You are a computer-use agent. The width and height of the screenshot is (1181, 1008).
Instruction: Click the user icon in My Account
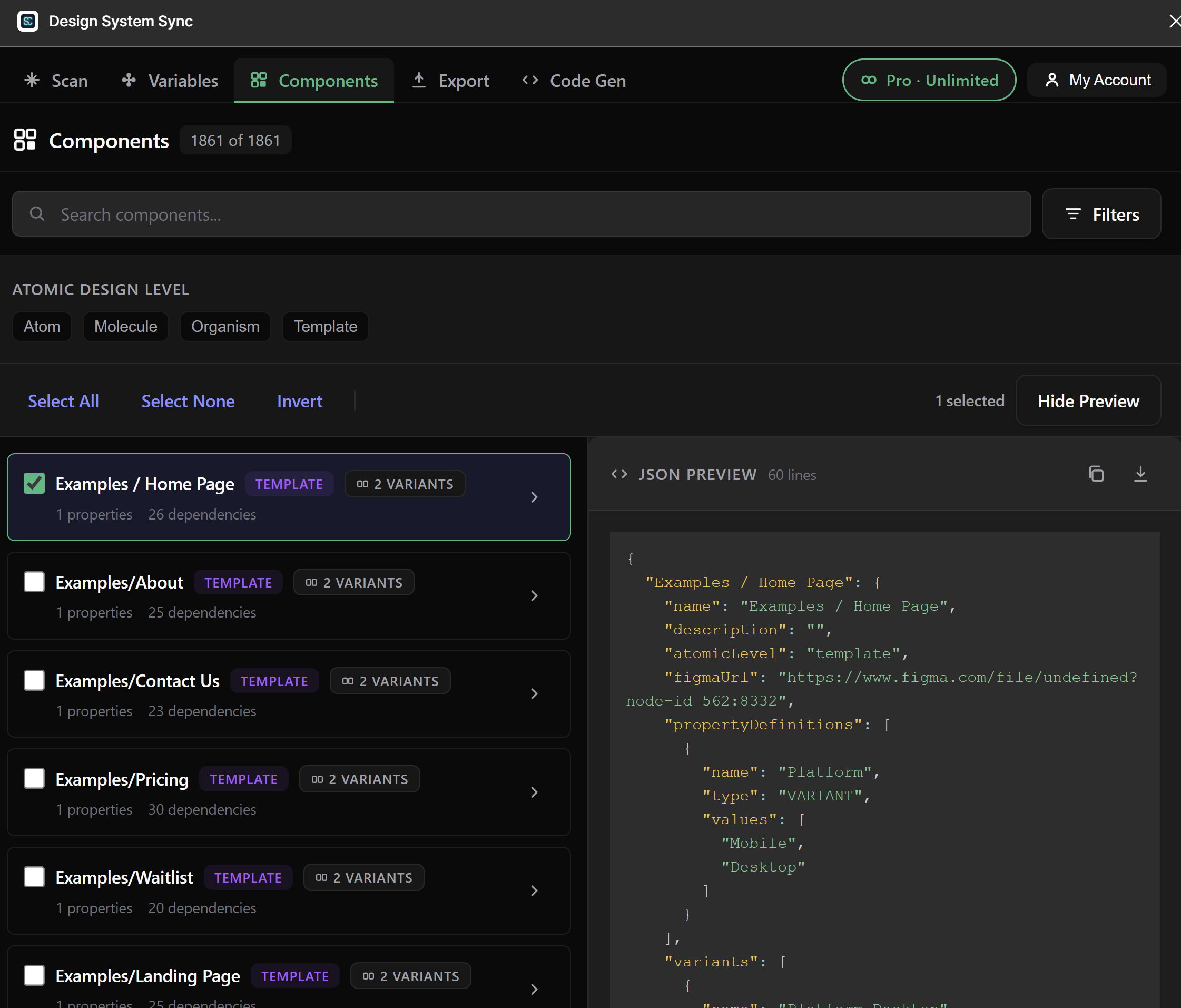click(x=1052, y=81)
